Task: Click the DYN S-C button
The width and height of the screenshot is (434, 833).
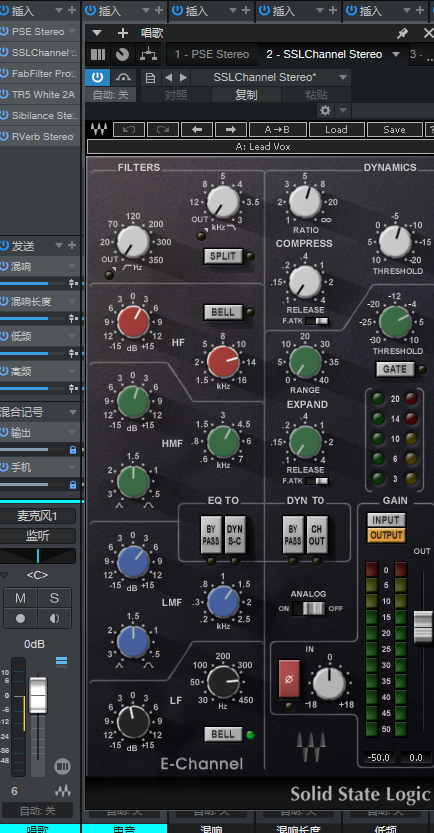Action: click(x=234, y=535)
